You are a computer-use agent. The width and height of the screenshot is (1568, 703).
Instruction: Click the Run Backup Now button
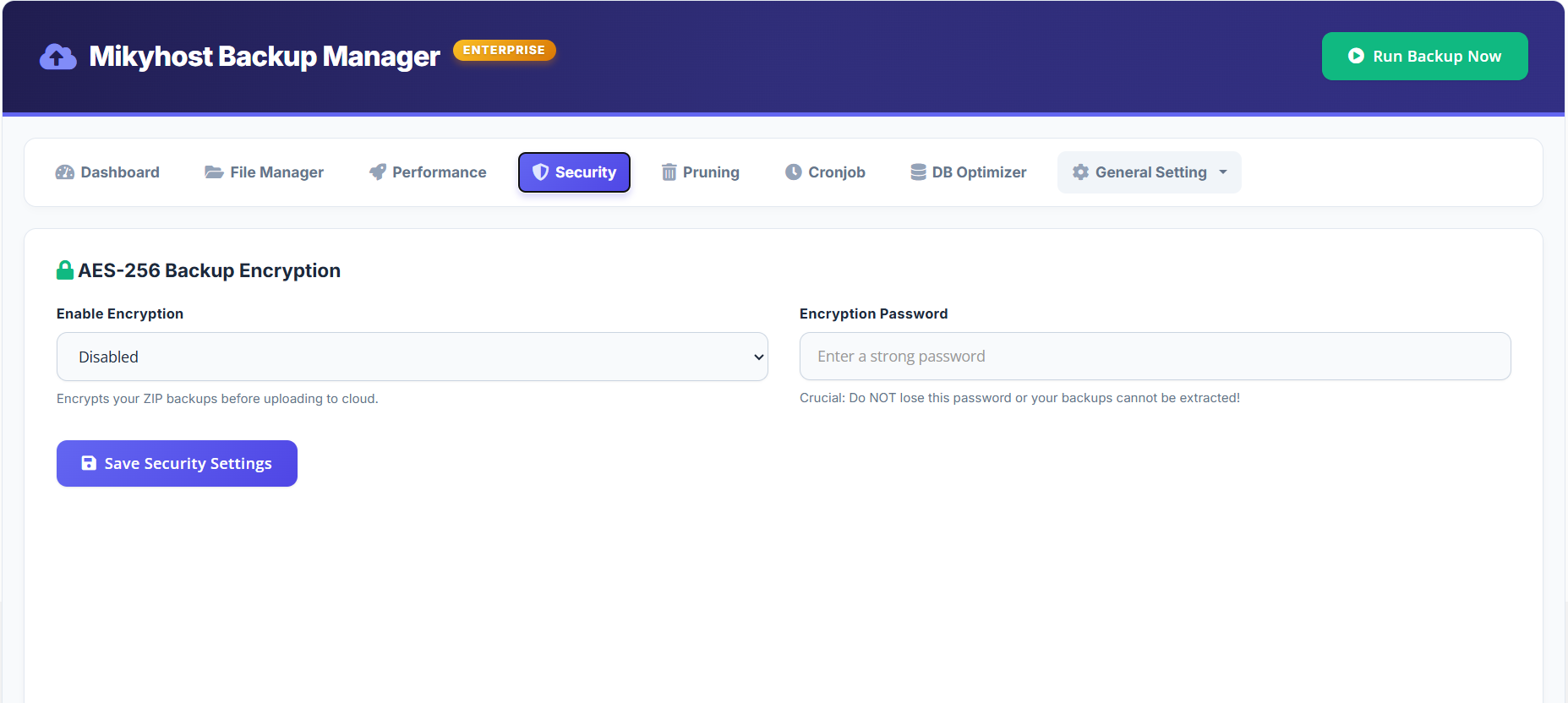point(1425,57)
